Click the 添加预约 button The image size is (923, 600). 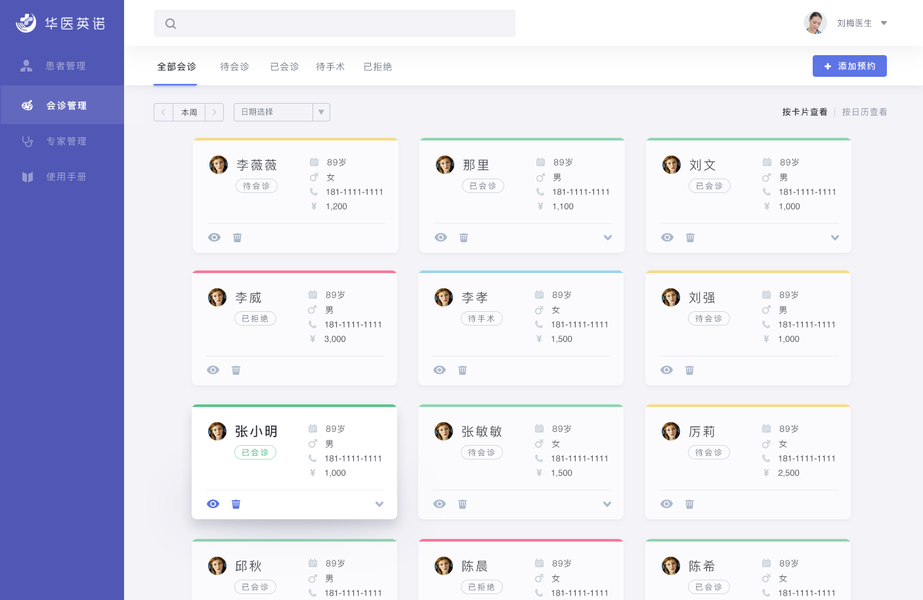click(849, 66)
